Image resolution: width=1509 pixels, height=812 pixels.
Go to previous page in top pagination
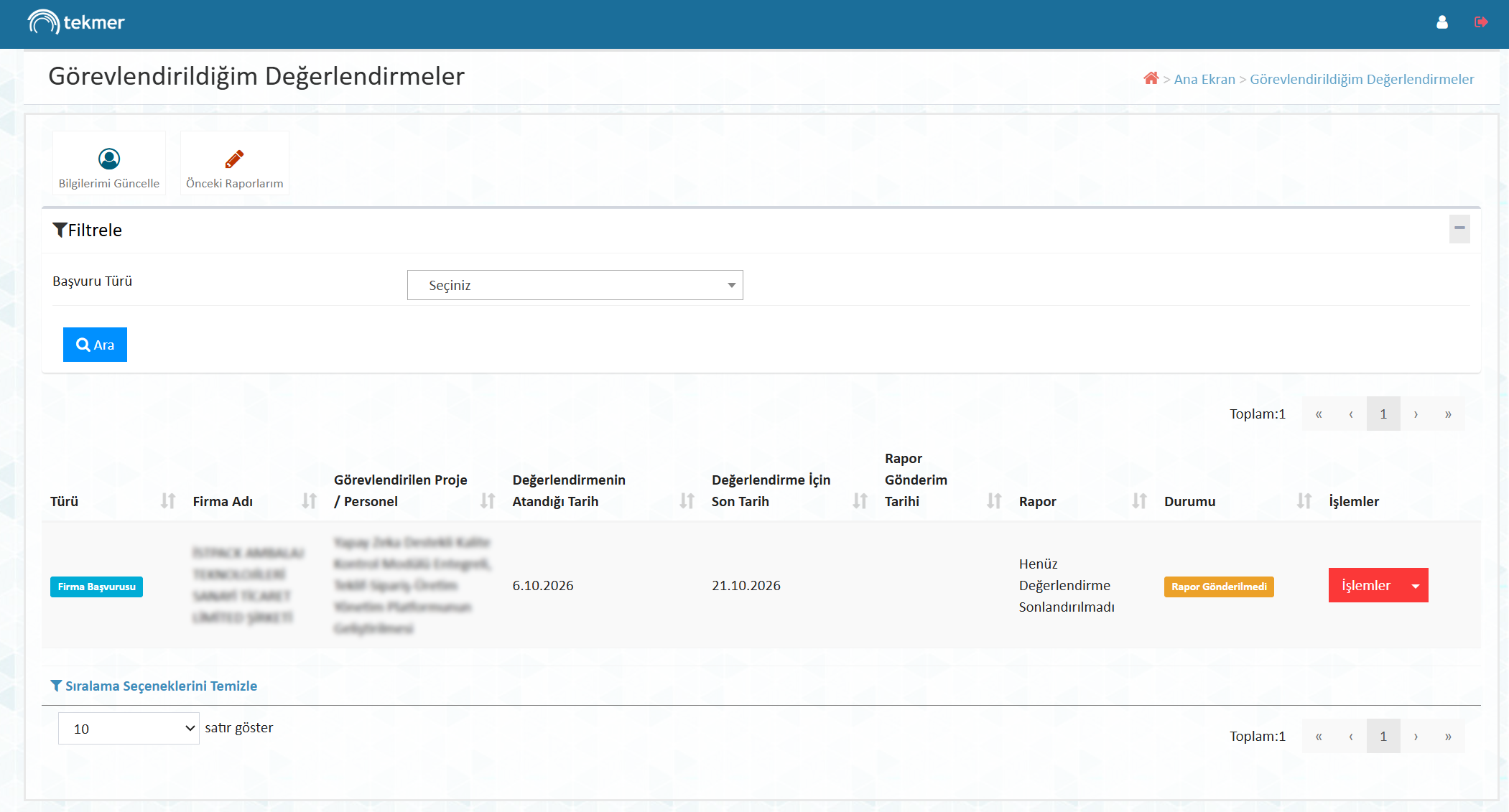point(1351,414)
